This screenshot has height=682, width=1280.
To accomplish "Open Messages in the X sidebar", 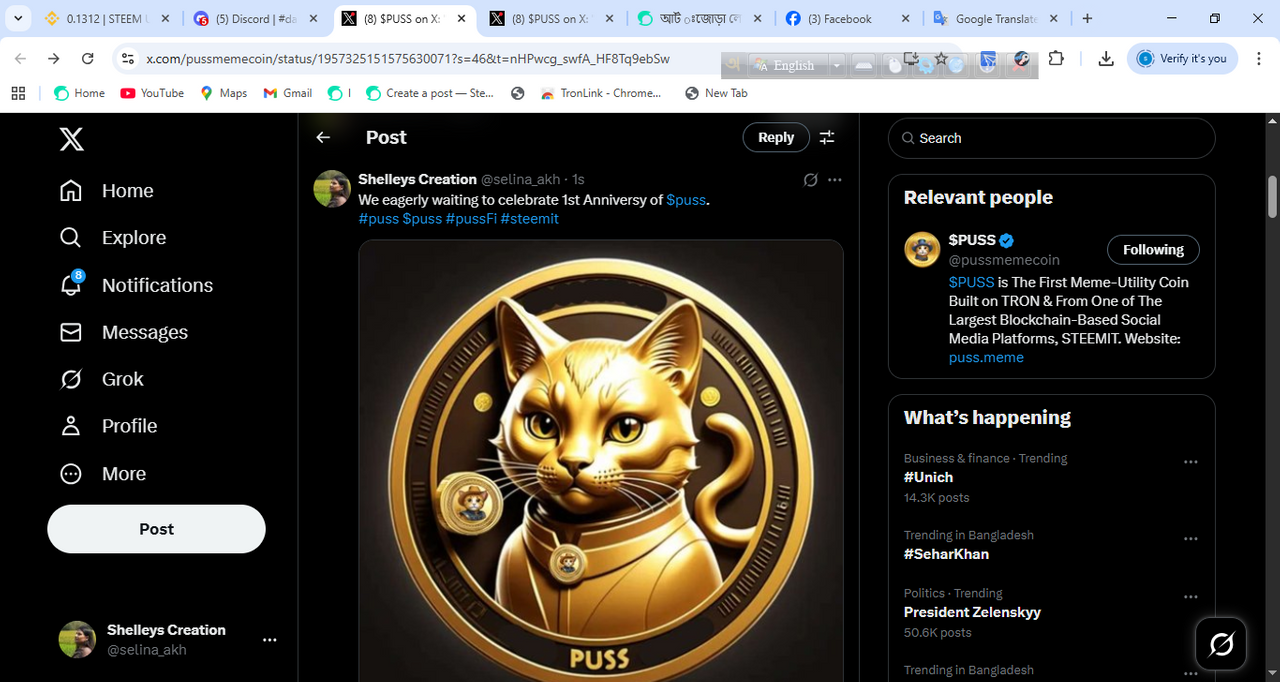I will coord(123,332).
